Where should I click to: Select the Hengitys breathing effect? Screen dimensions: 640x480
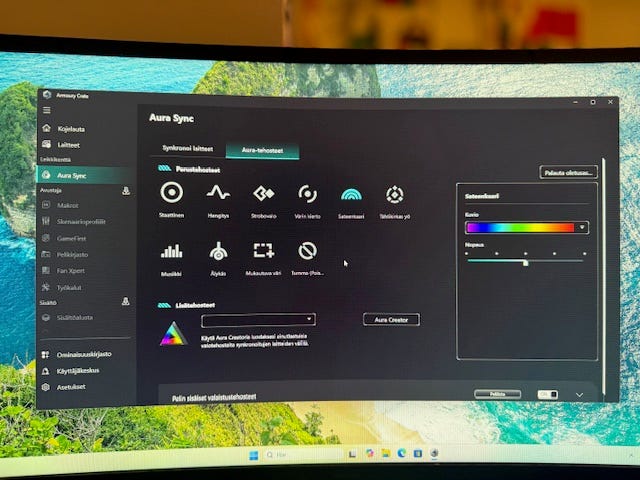218,200
